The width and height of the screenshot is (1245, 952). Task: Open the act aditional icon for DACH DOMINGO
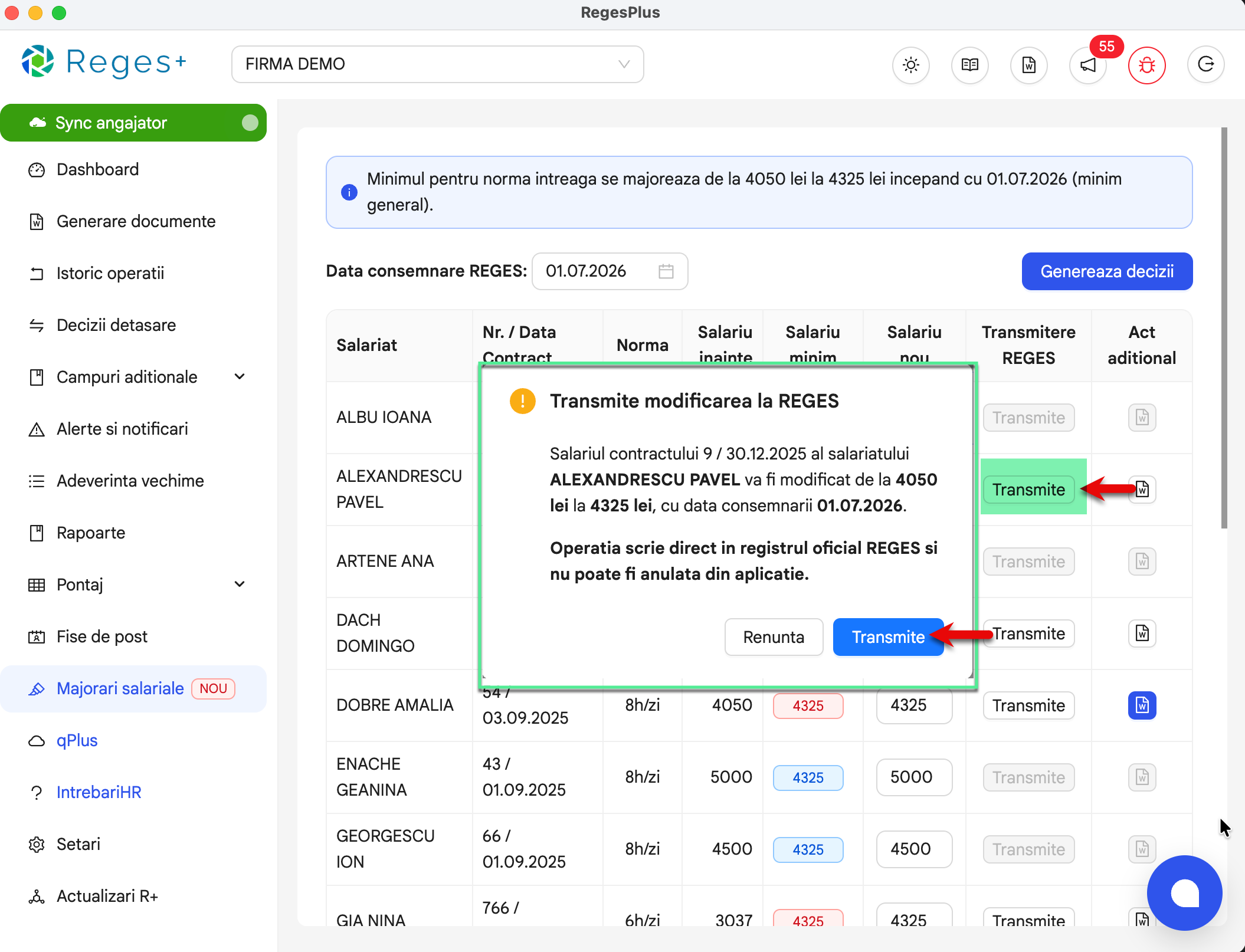pyautogui.click(x=1142, y=633)
